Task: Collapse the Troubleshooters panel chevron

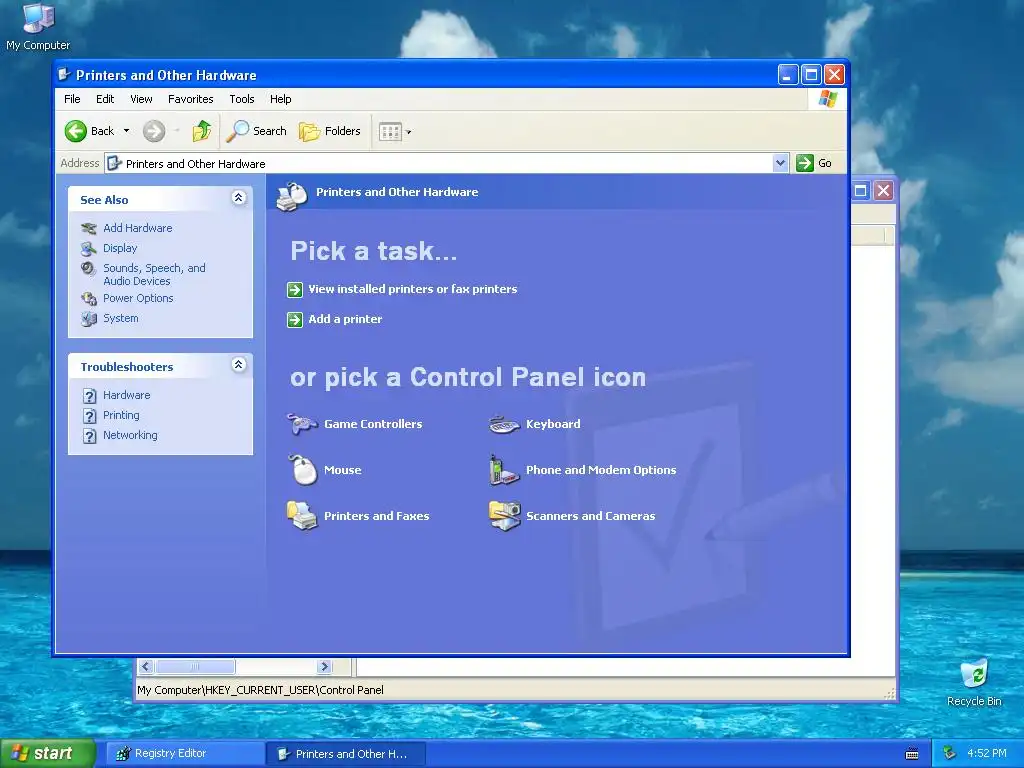Action: (x=239, y=365)
